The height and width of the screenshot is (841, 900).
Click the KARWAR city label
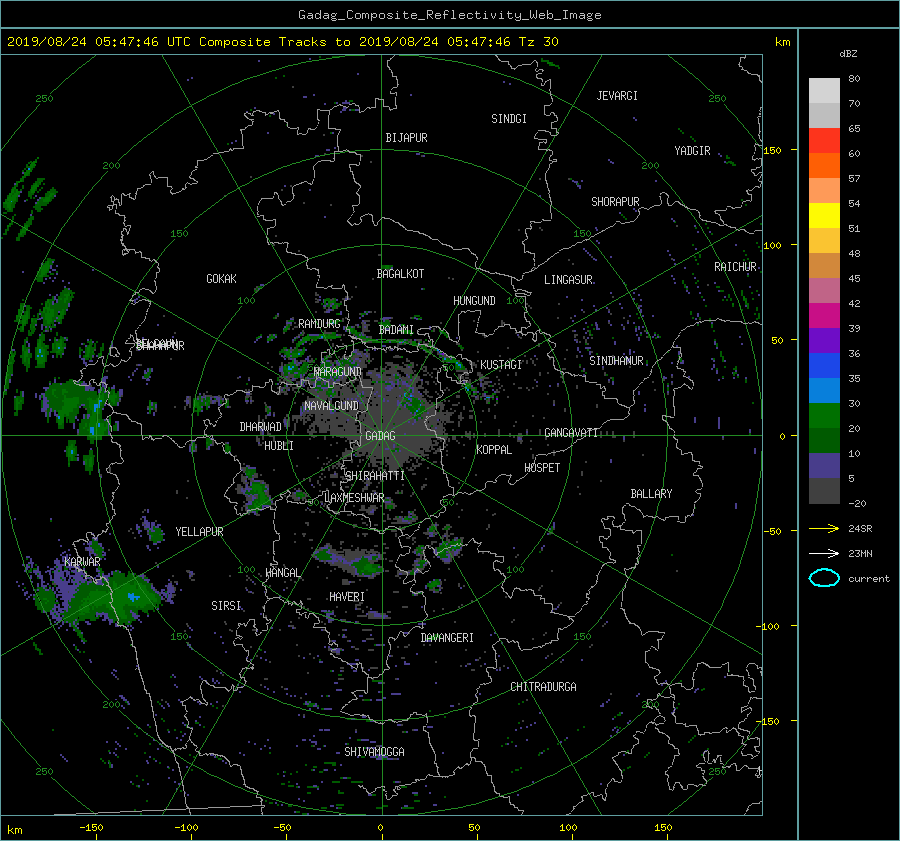82,561
